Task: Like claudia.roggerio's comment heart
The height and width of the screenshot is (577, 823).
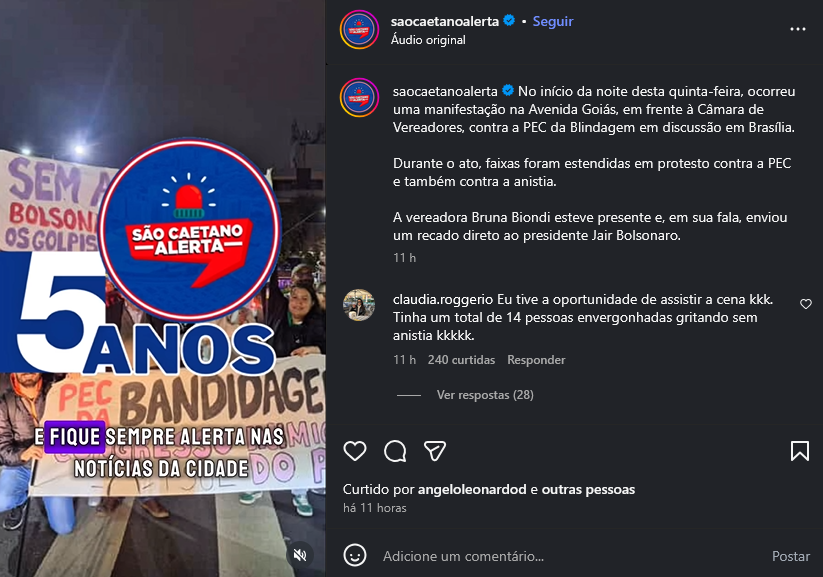Action: (806, 304)
